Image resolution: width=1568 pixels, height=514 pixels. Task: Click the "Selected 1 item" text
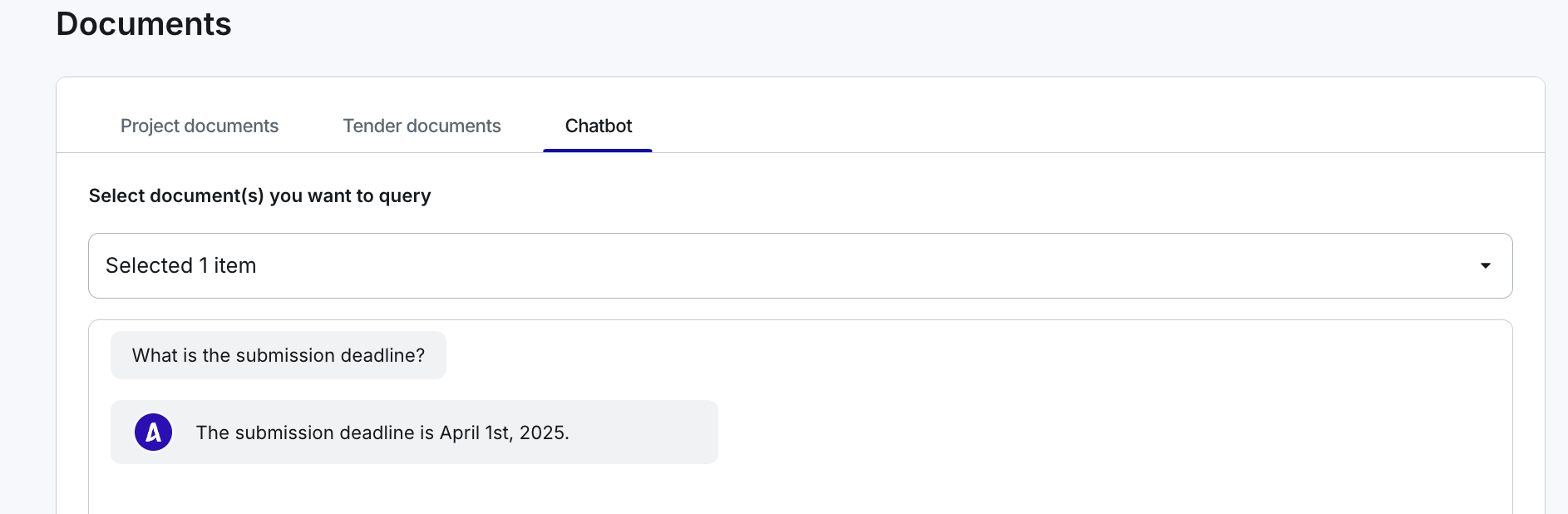pyautogui.click(x=180, y=265)
